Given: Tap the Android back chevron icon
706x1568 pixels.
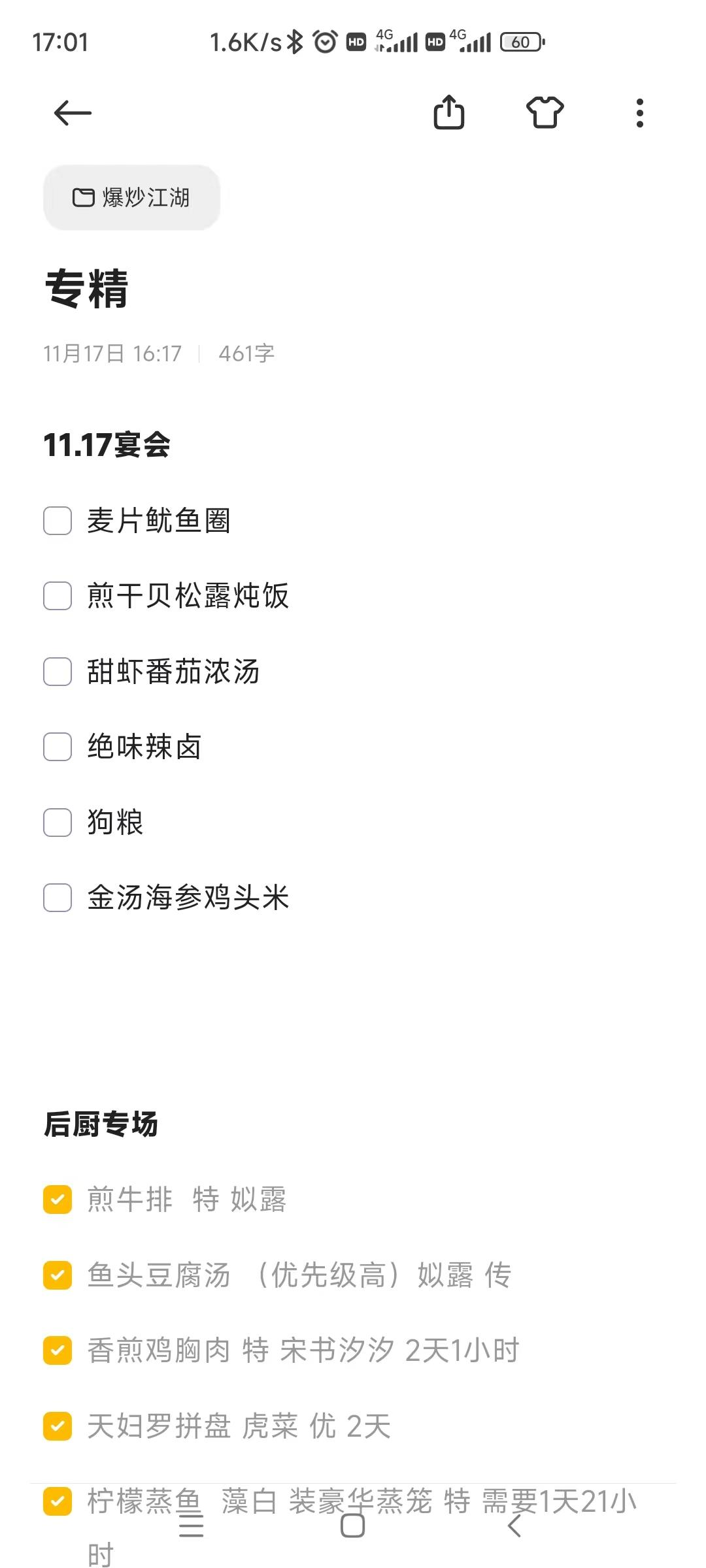Looking at the screenshot, I should click(514, 1526).
